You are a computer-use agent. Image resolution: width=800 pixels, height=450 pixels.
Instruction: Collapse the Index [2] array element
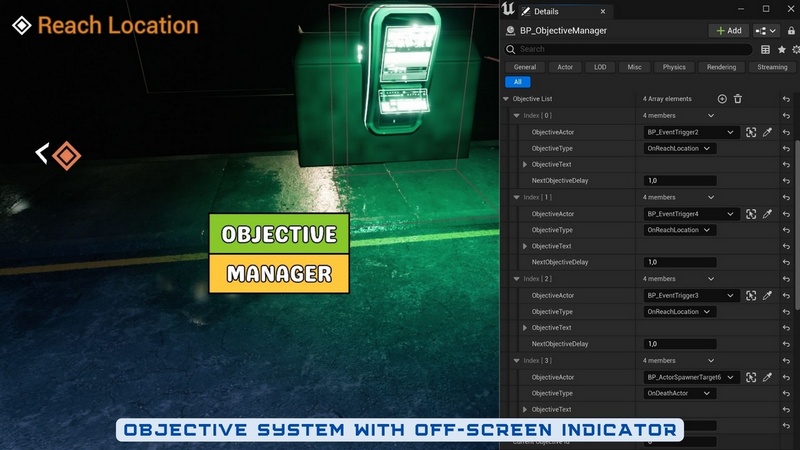517,279
